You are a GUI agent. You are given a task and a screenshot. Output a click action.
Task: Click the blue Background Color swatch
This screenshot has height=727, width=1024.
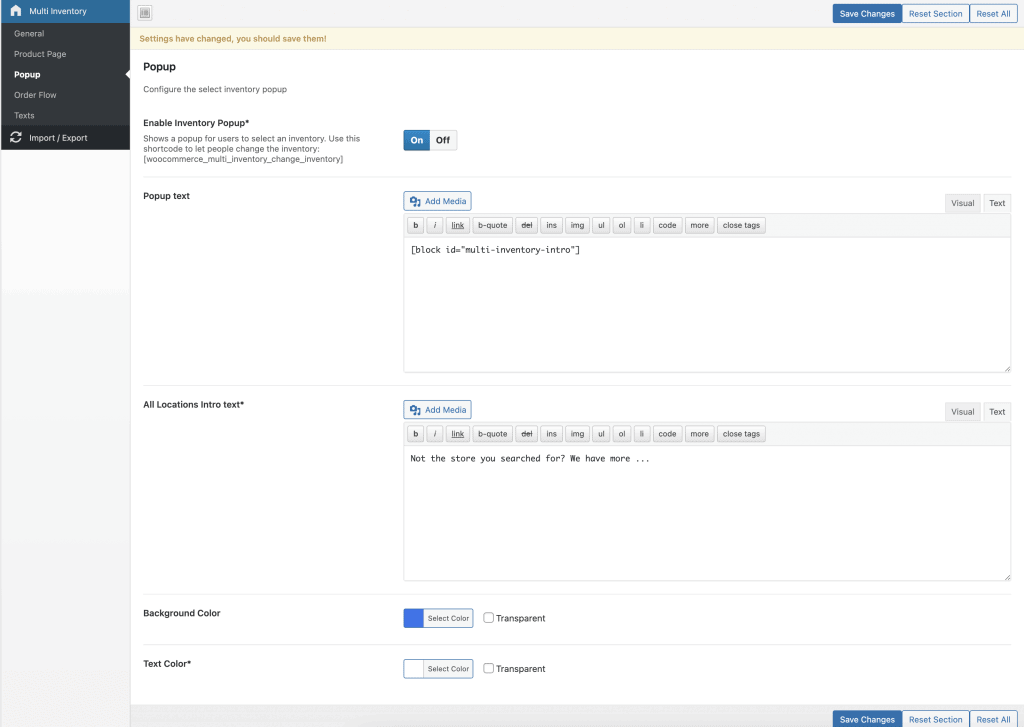coord(413,618)
